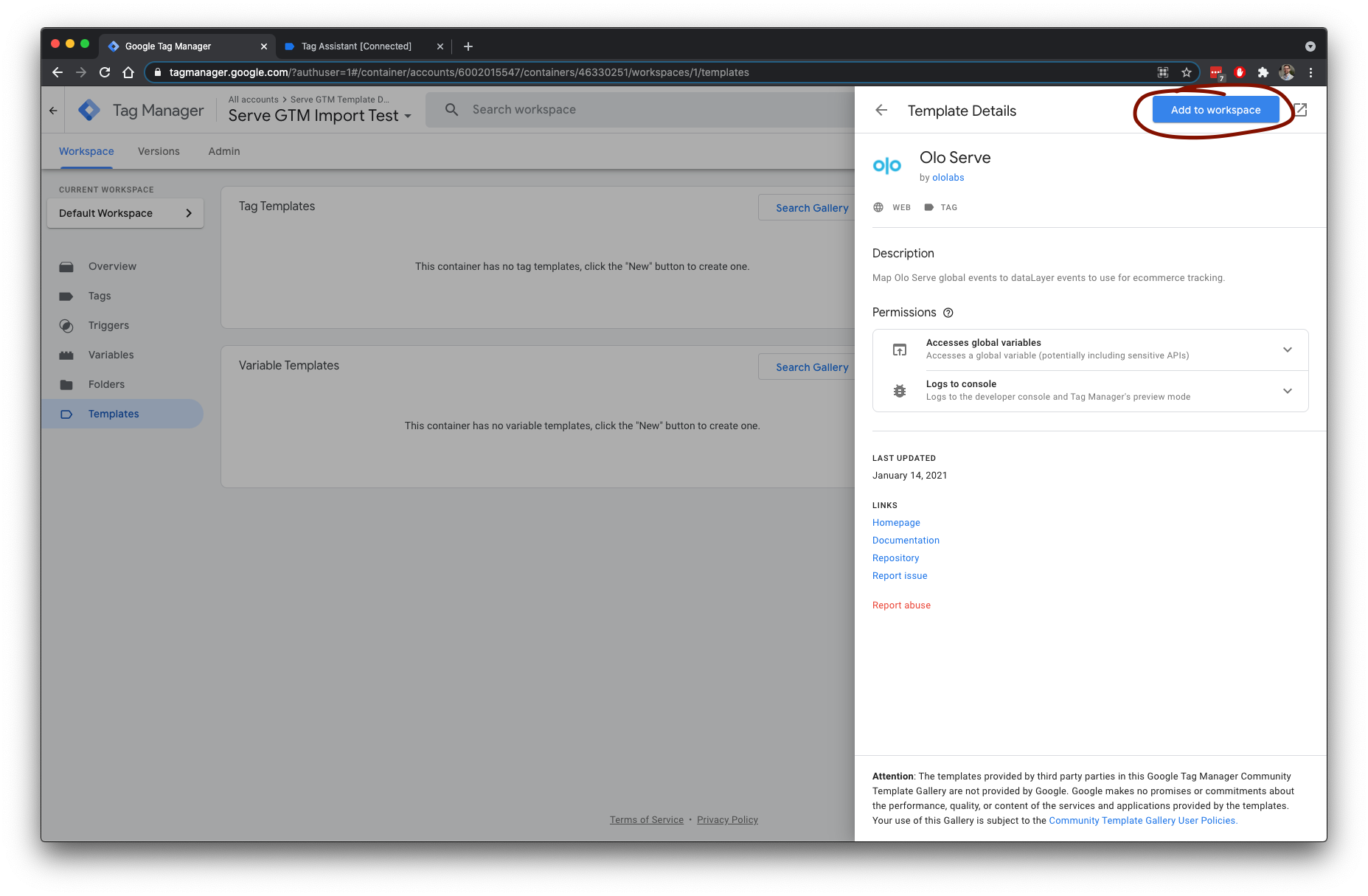Open template in new window icon
Image resolution: width=1368 pixels, height=896 pixels.
click(x=1301, y=110)
